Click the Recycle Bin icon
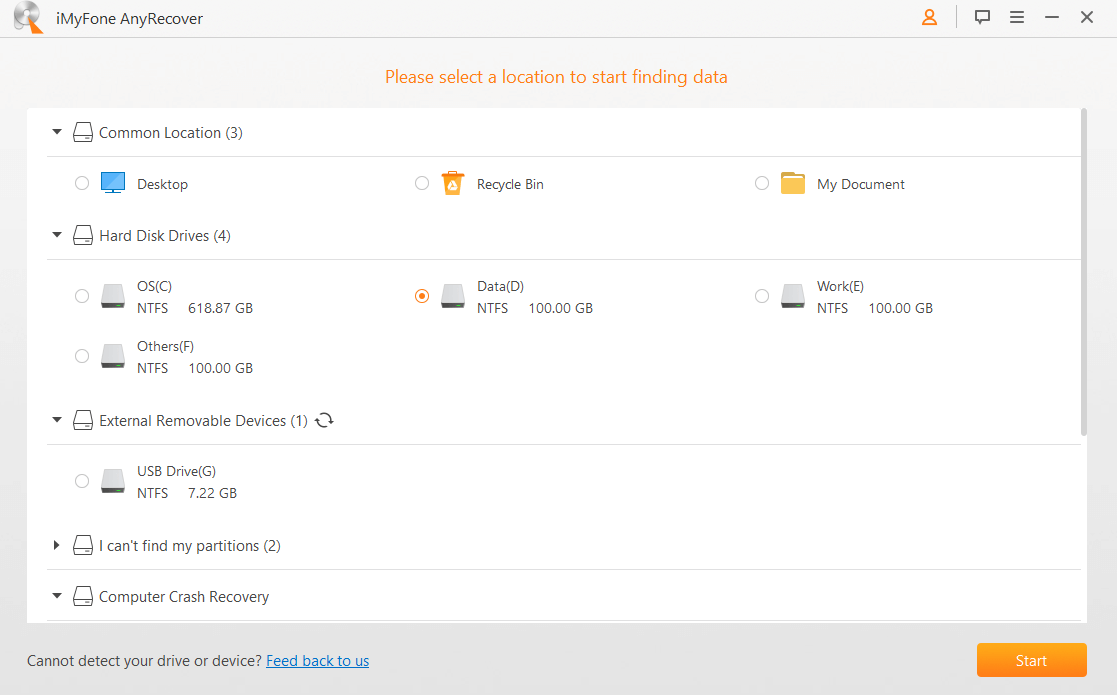The image size is (1117, 695). click(x=452, y=183)
